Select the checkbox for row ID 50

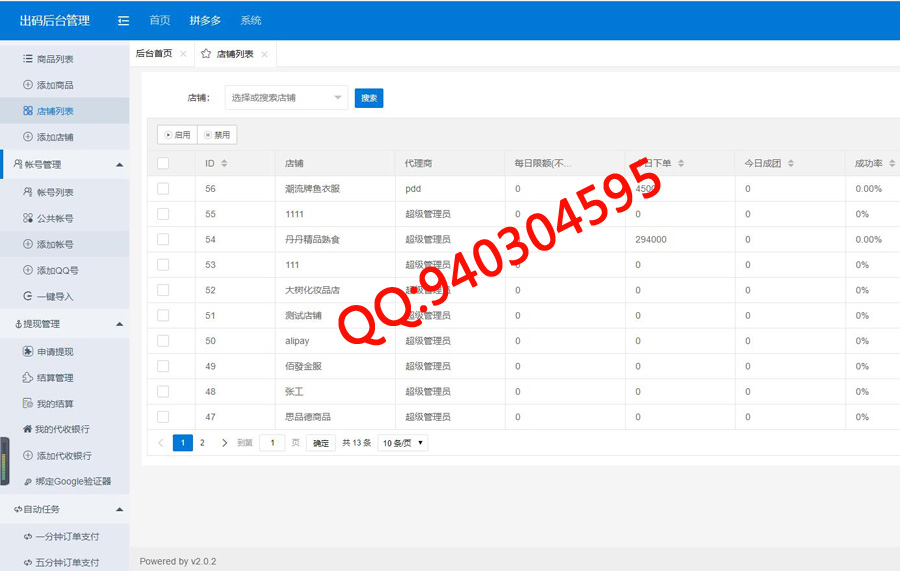tap(163, 341)
